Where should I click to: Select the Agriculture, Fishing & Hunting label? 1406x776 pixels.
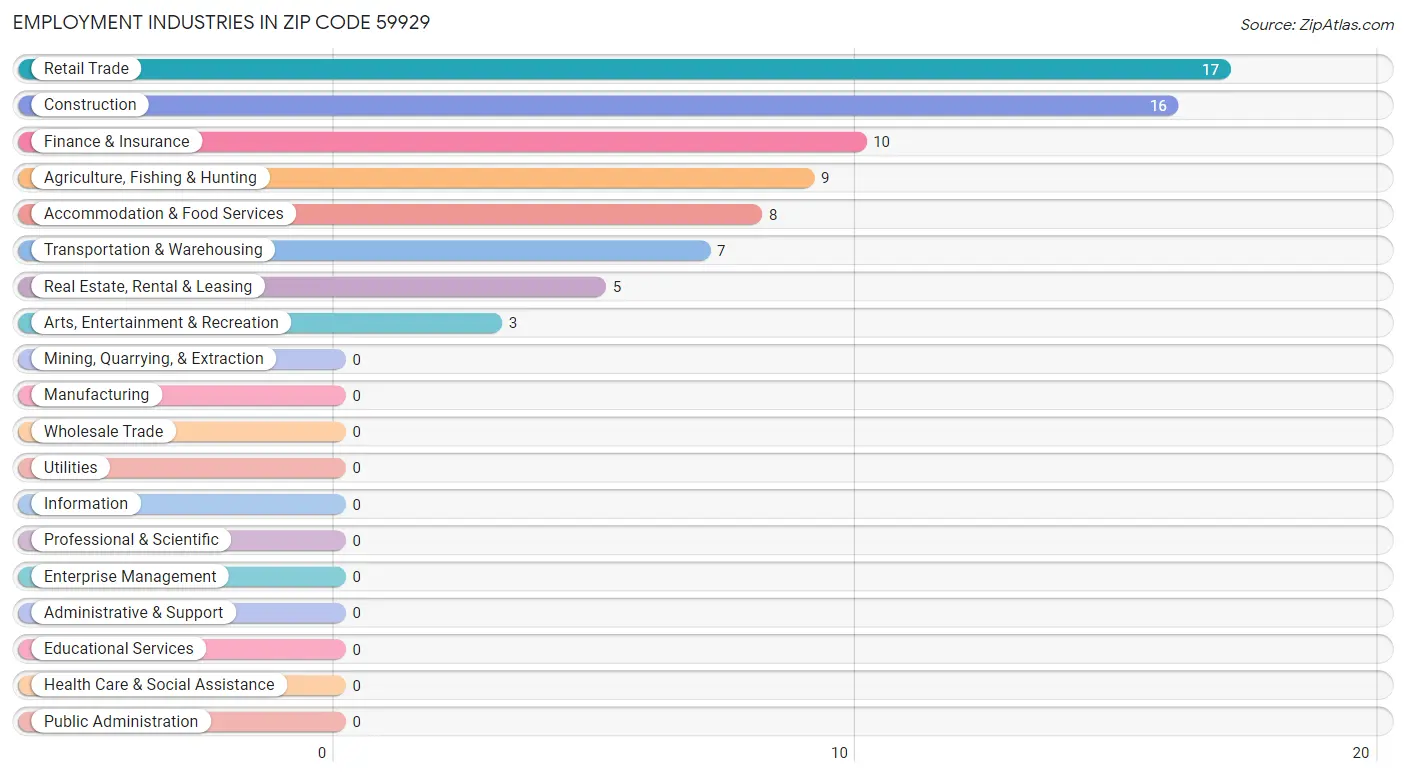tap(150, 178)
